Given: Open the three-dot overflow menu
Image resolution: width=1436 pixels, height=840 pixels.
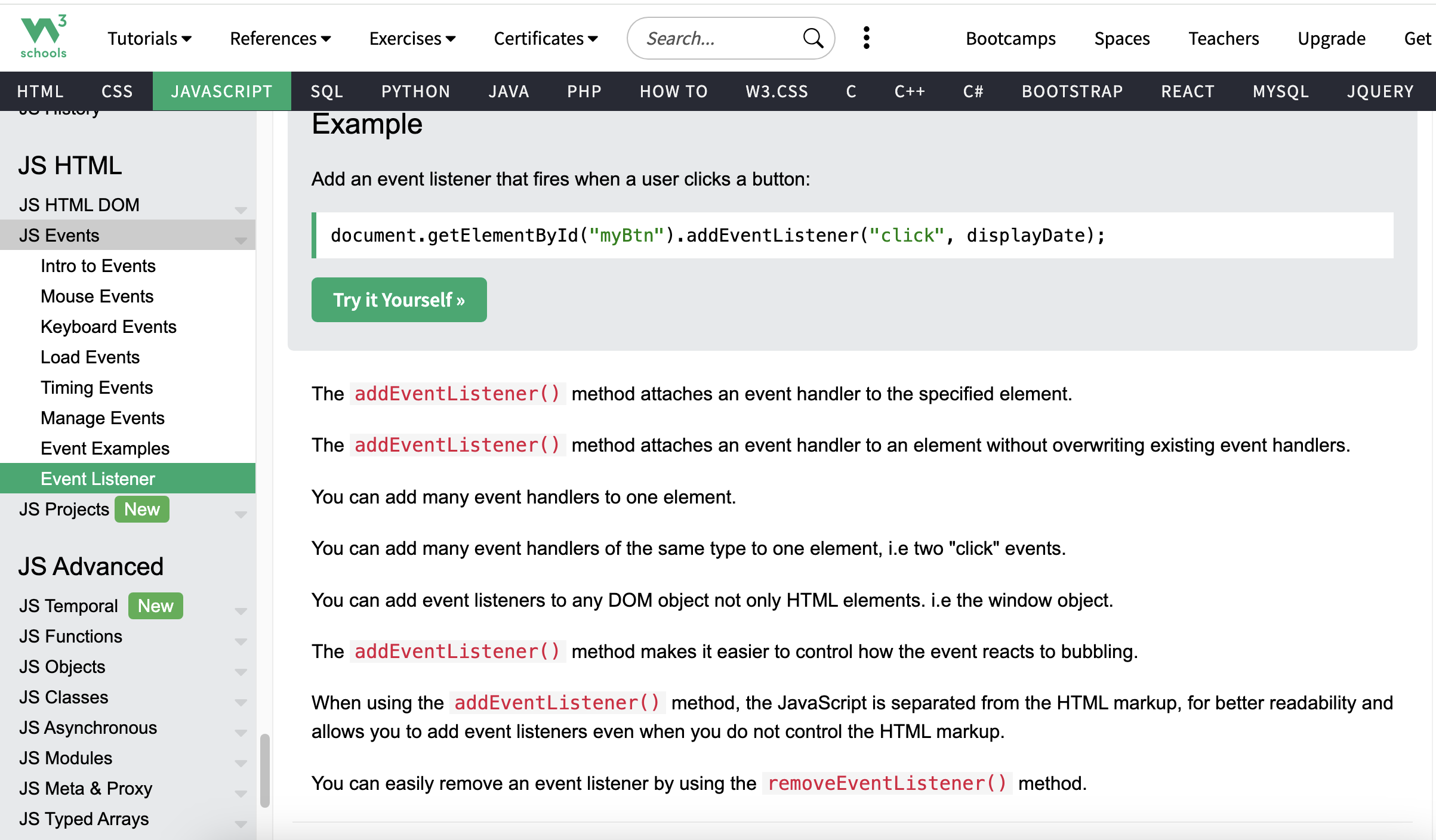Looking at the screenshot, I should click(866, 38).
